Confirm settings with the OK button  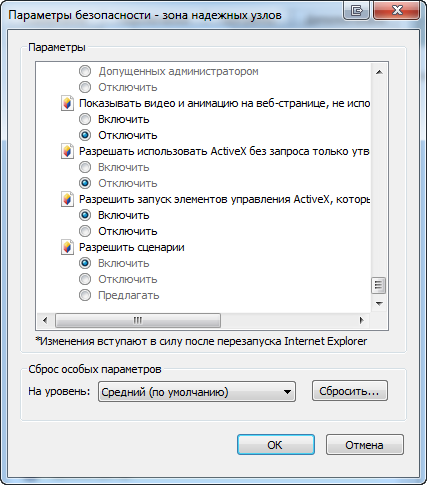click(276, 445)
